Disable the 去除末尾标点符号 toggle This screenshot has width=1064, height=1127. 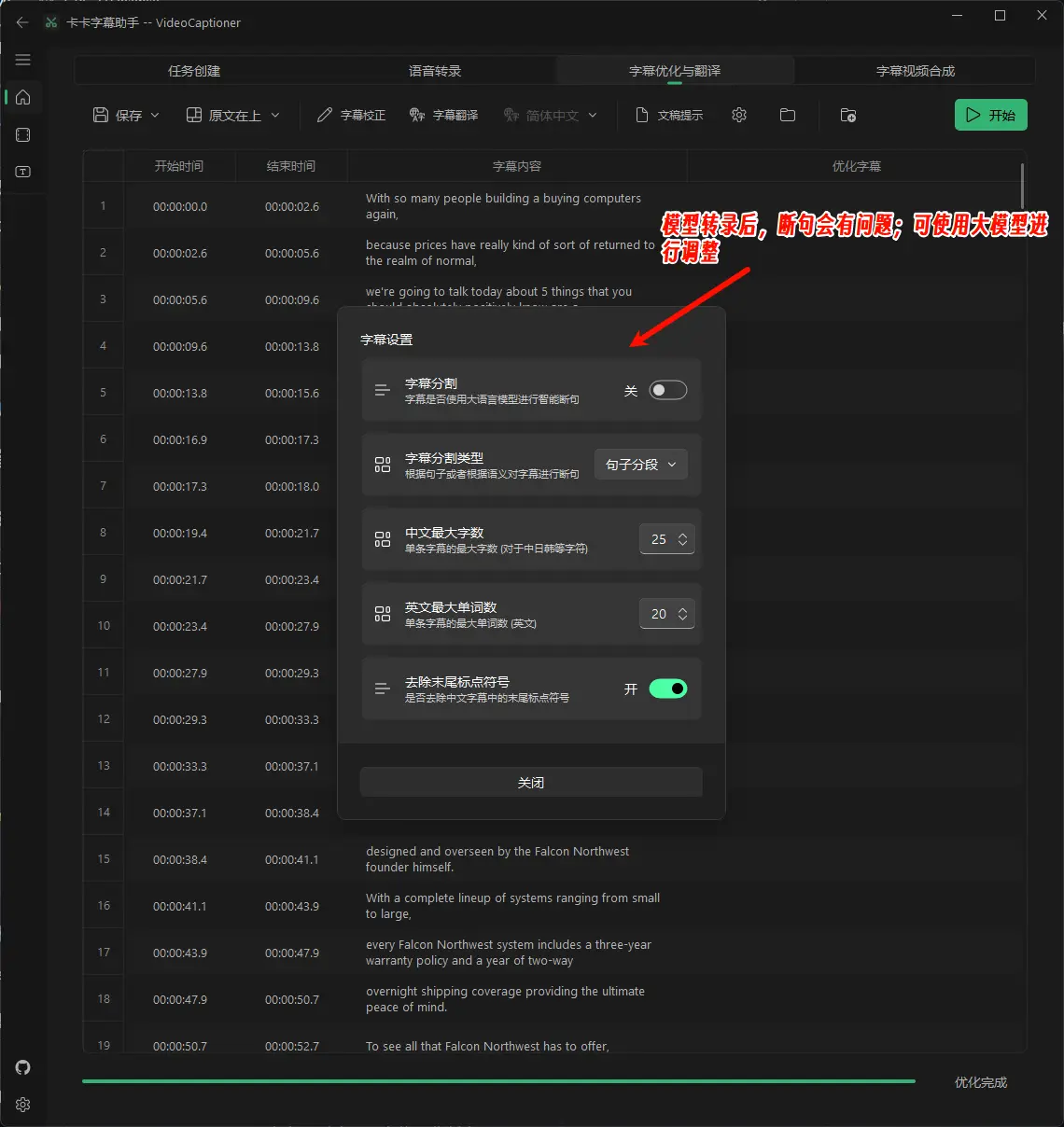(667, 689)
